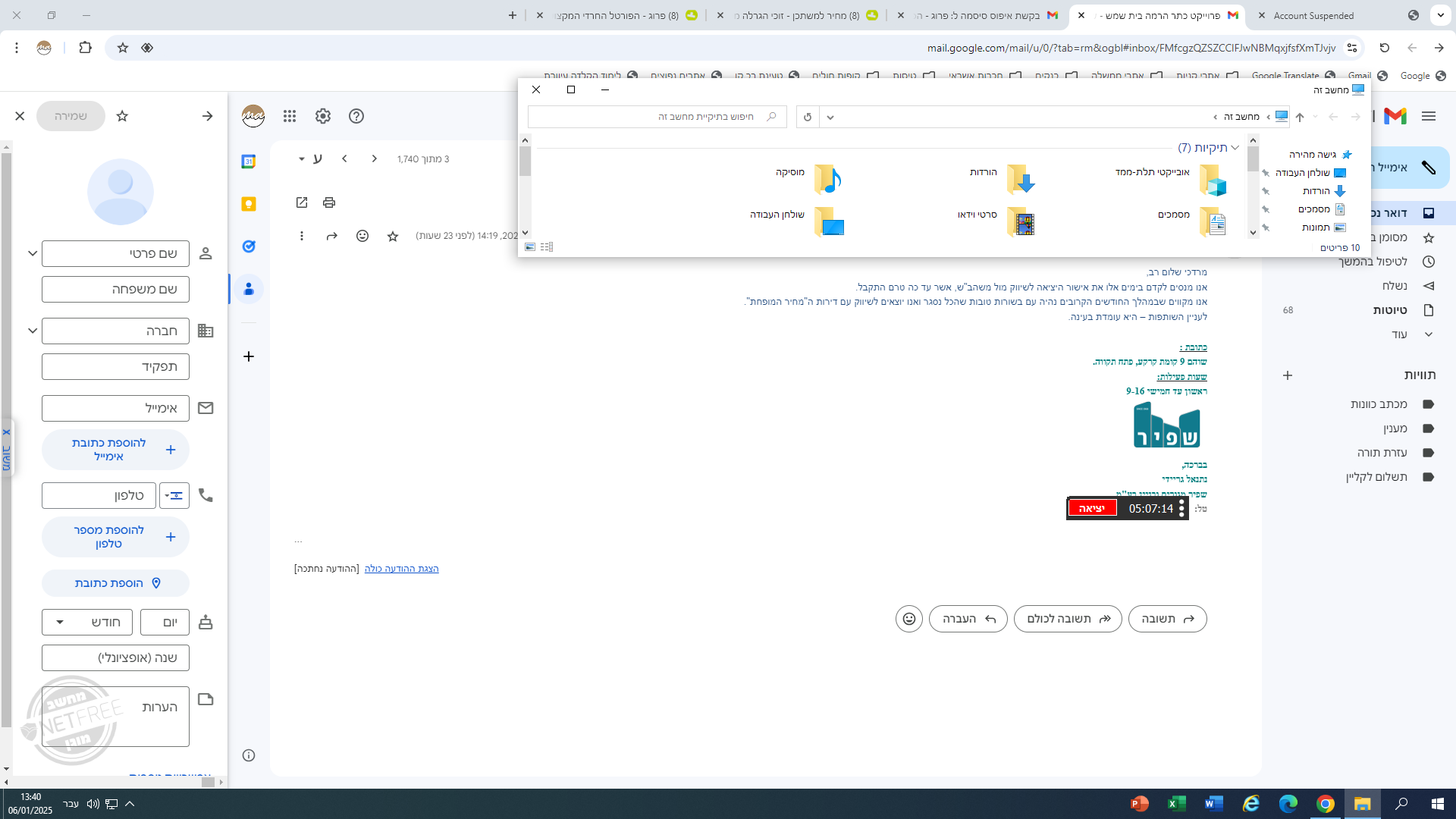Click the contact email input field
Viewport: 1456px width, 819px height.
(x=115, y=408)
